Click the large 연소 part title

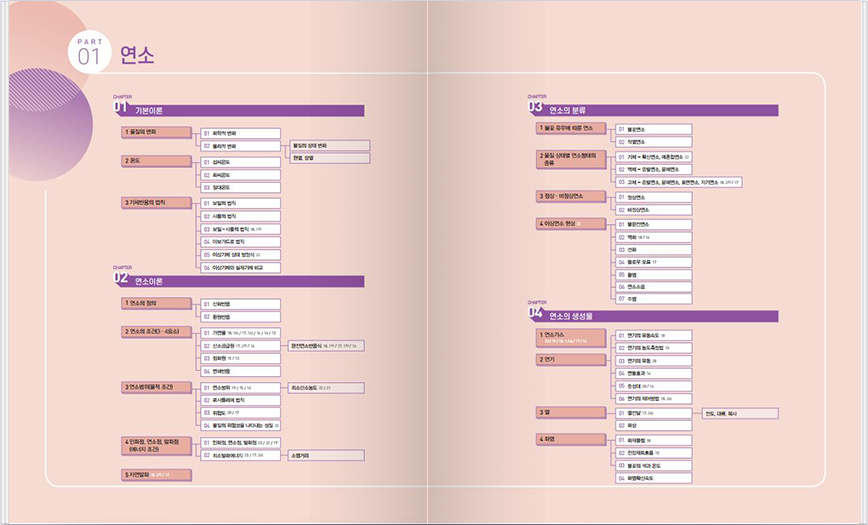(x=137, y=55)
